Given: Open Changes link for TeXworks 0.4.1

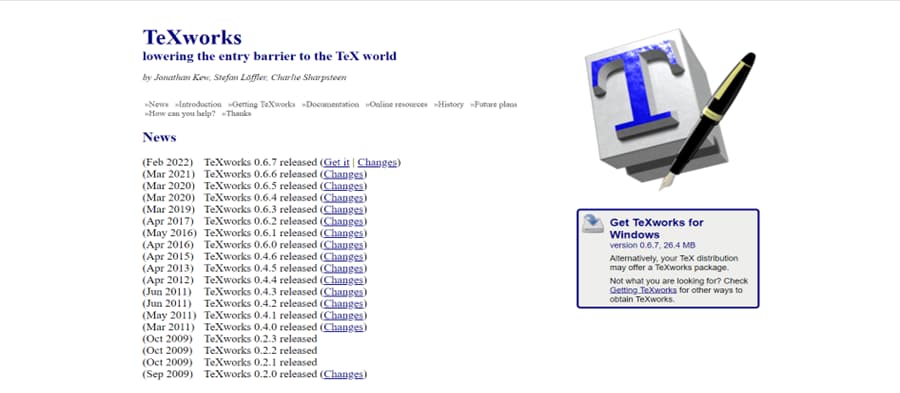Looking at the screenshot, I should pos(343,315).
